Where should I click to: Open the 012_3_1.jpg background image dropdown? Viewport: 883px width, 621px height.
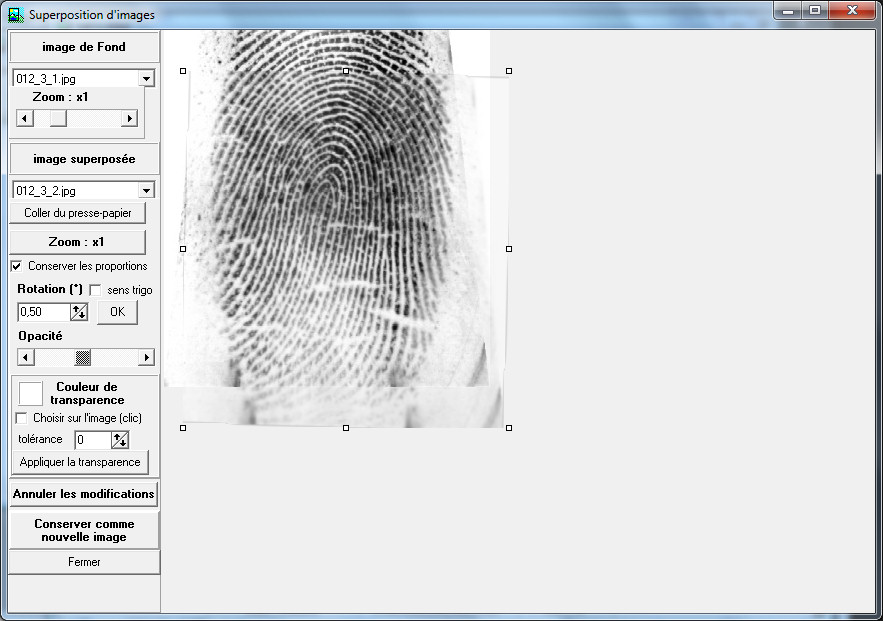146,79
